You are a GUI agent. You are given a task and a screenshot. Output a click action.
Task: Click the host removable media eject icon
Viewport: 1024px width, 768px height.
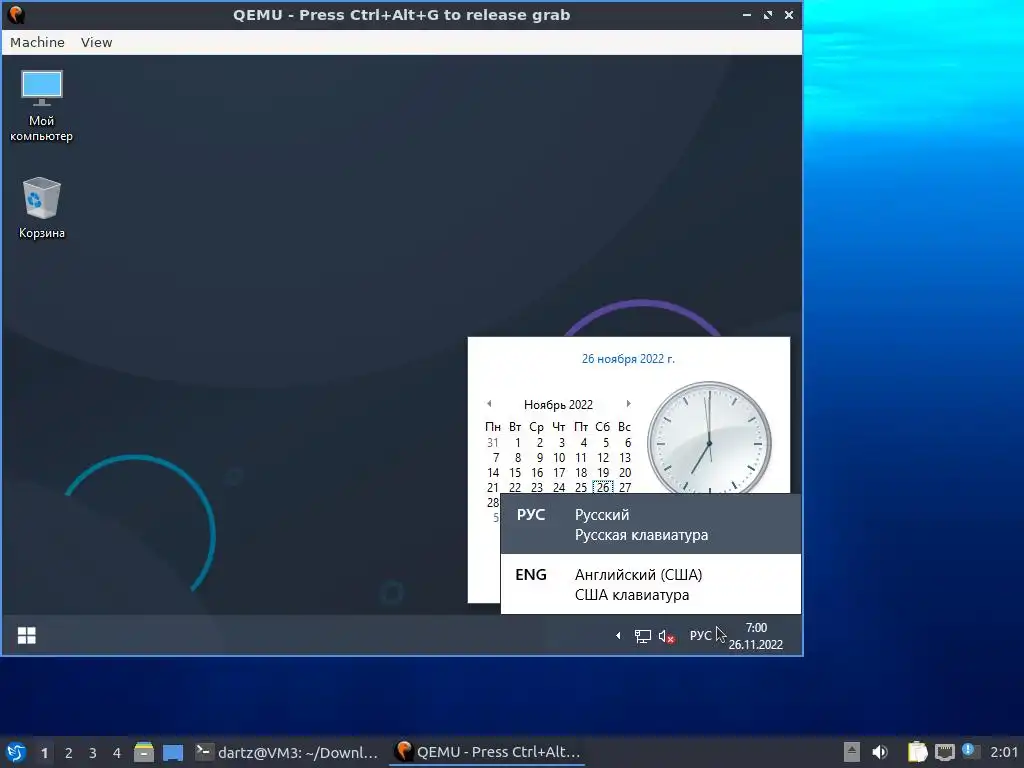pos(852,752)
